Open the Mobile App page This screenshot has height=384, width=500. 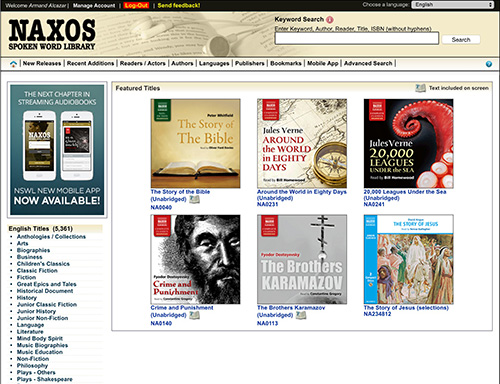[x=323, y=63]
